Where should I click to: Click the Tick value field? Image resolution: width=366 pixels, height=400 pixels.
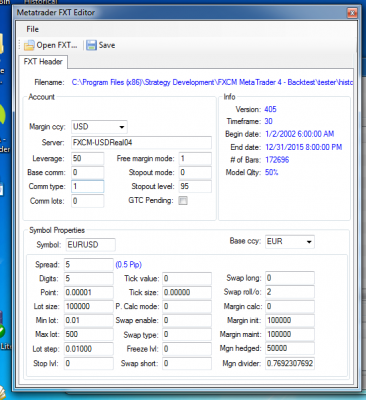click(187, 278)
